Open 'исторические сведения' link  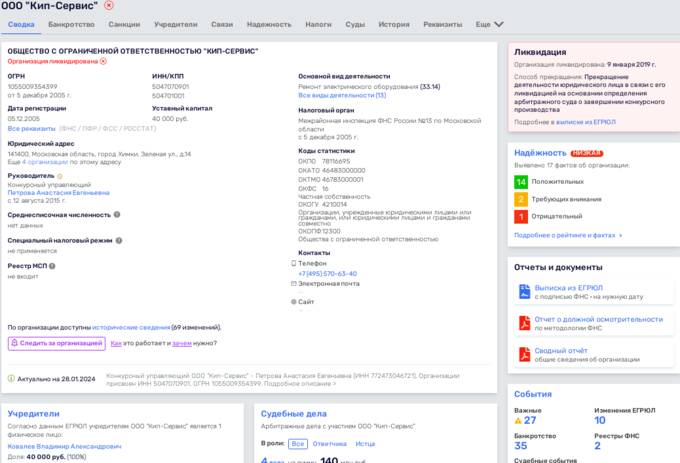tap(131, 327)
